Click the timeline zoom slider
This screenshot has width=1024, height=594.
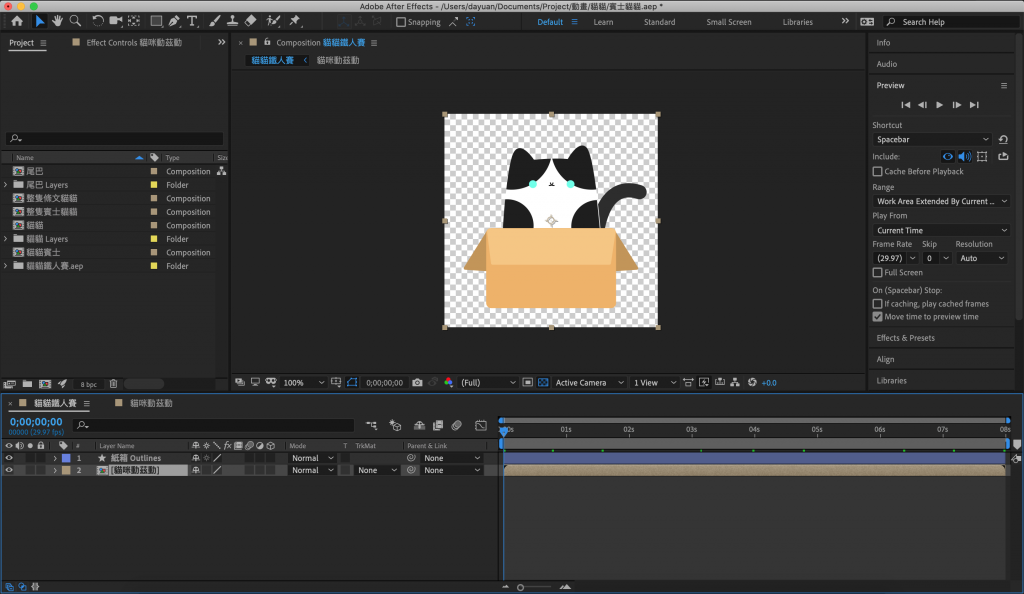click(x=521, y=587)
